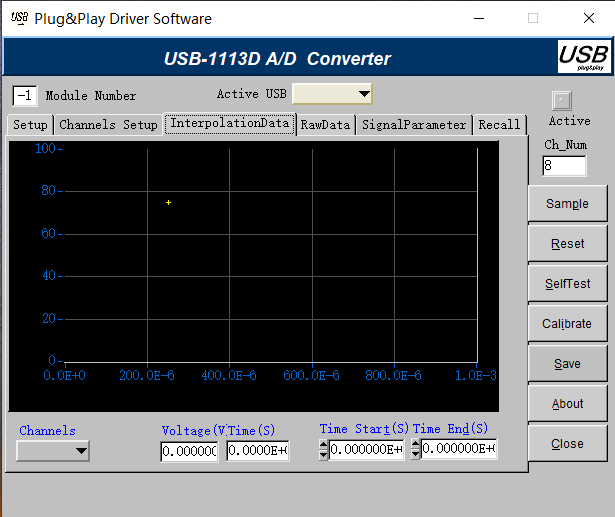Minimize the Plug&Play Driver Software window

(479, 18)
